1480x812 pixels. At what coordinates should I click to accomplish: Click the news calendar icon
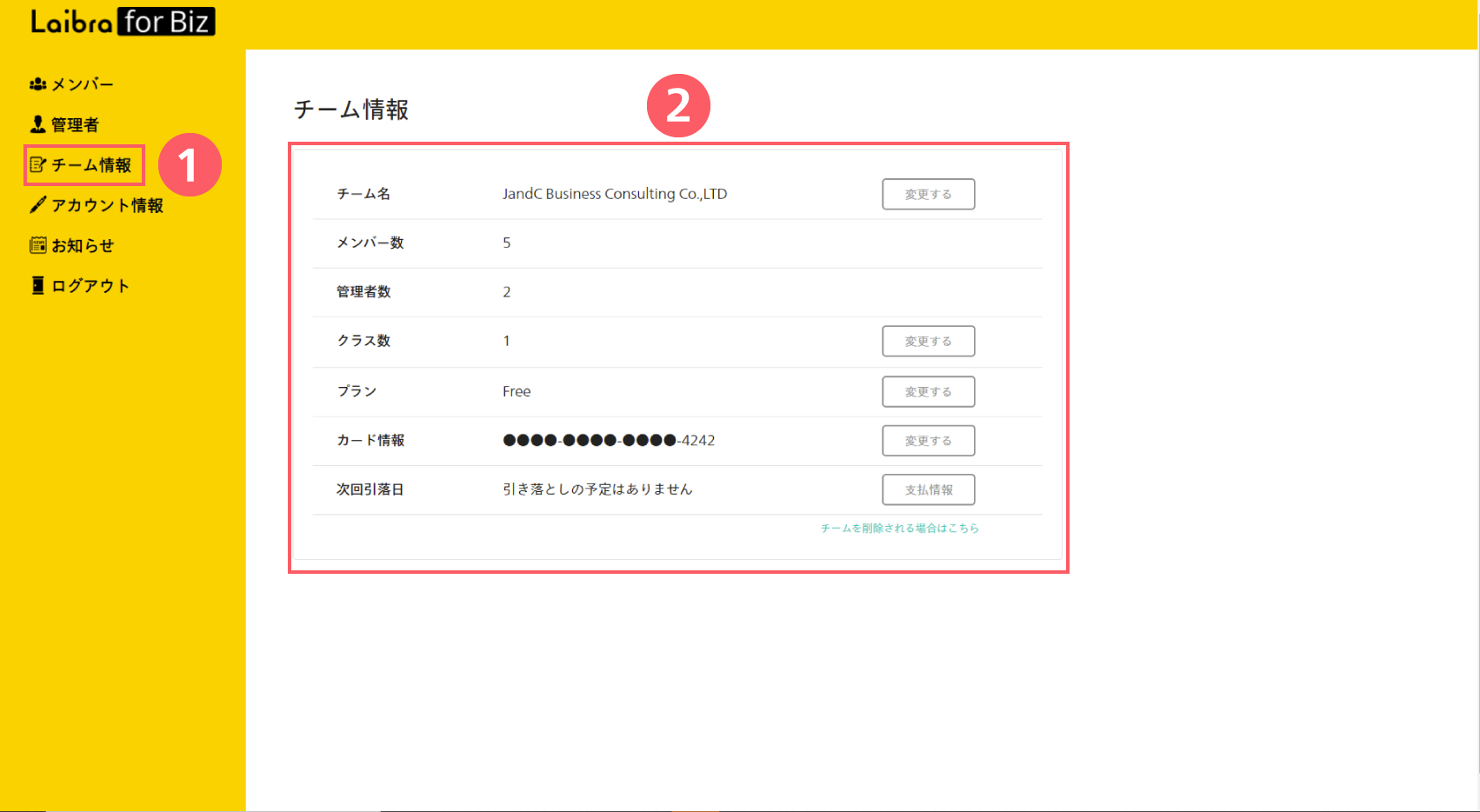pyautogui.click(x=37, y=245)
